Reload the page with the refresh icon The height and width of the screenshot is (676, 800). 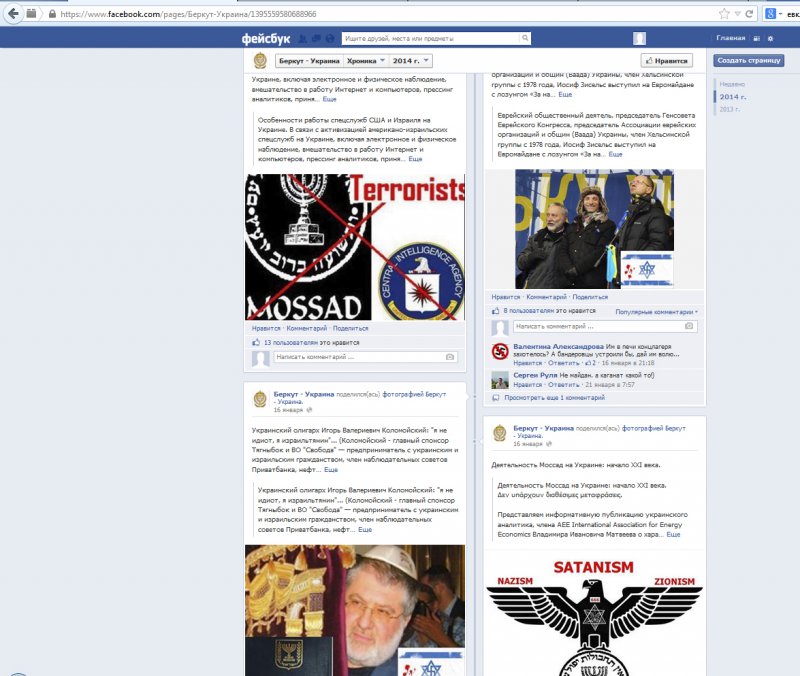749,14
